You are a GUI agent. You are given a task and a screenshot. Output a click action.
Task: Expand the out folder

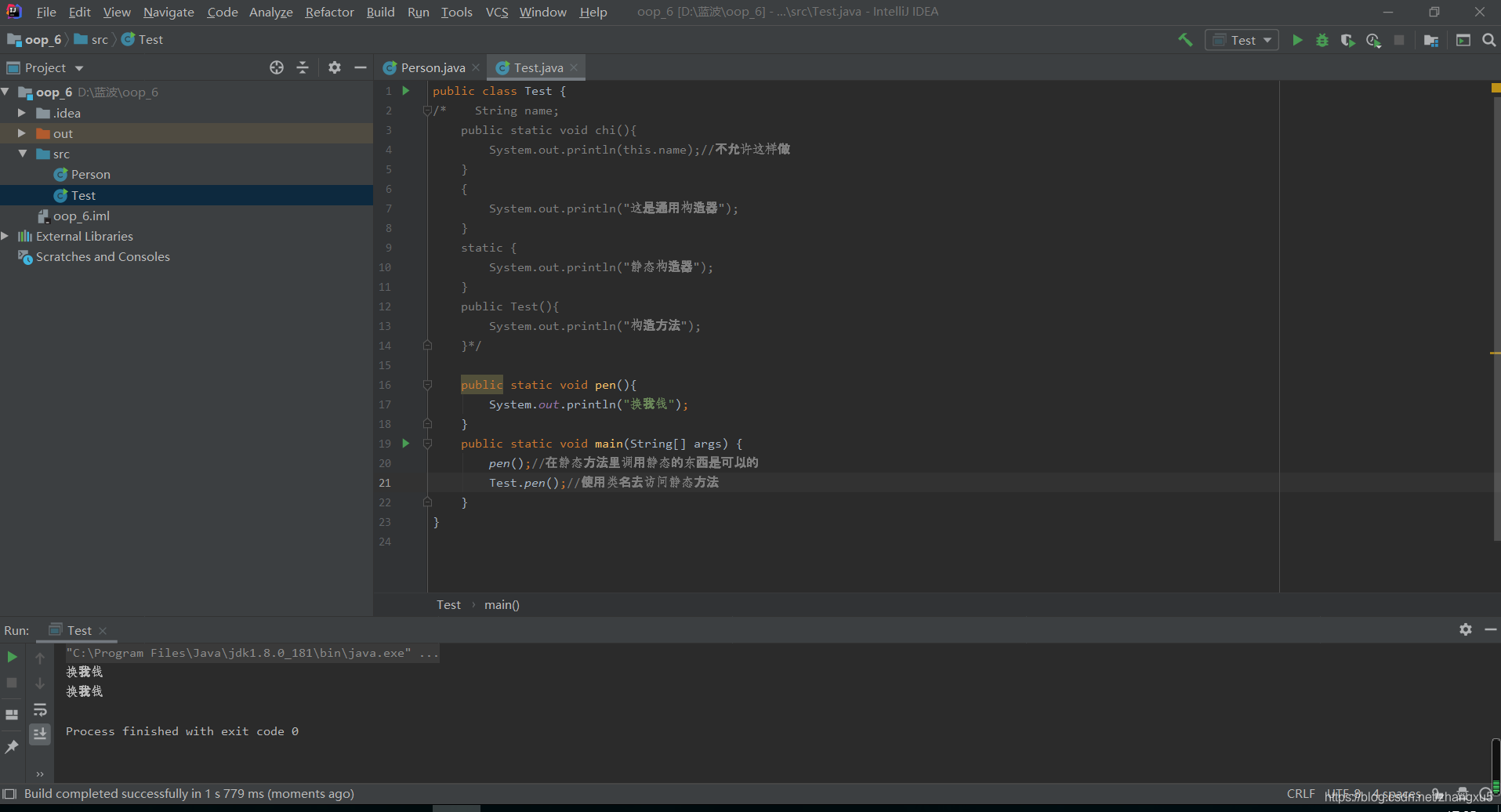(x=22, y=133)
